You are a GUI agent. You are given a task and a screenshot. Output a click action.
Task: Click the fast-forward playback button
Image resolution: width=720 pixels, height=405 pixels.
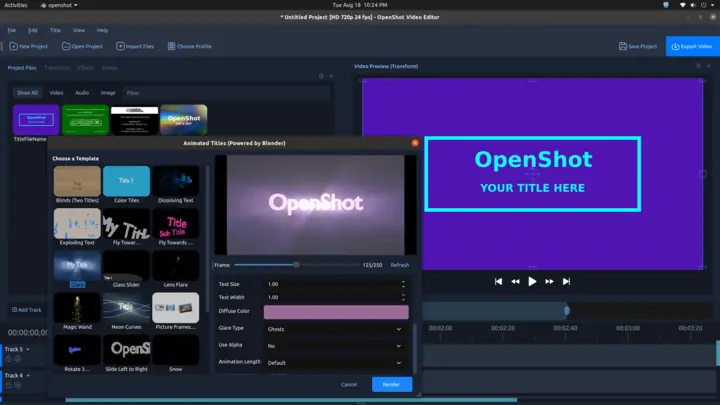coord(549,281)
